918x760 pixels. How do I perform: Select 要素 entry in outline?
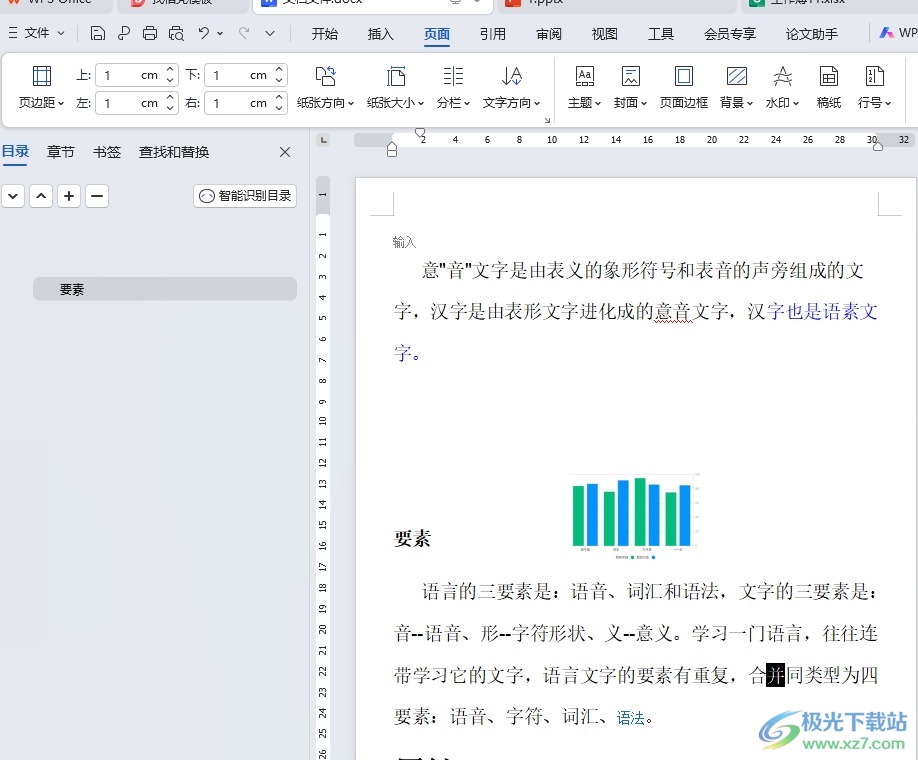(165, 289)
